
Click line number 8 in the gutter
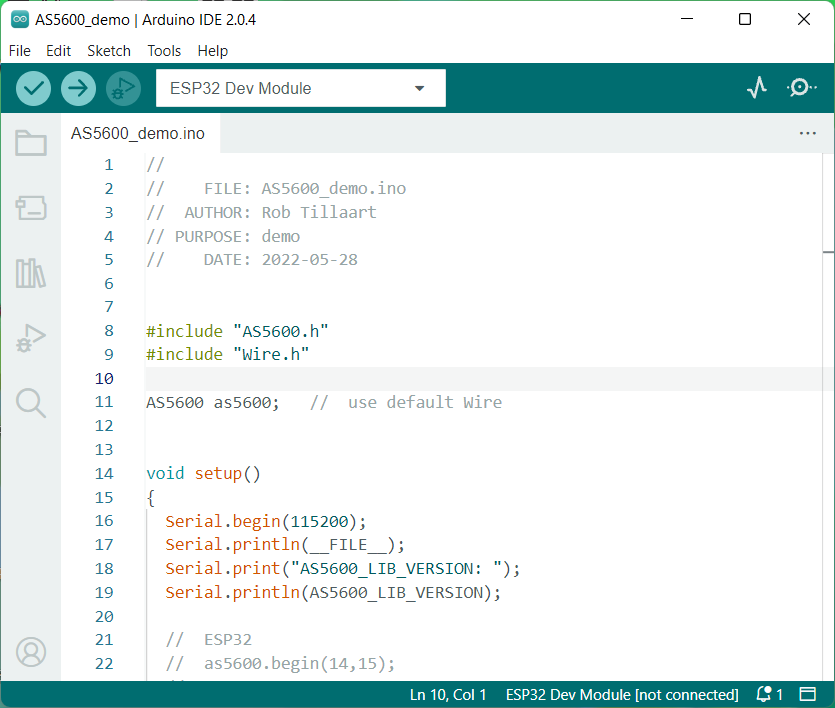[x=109, y=331]
